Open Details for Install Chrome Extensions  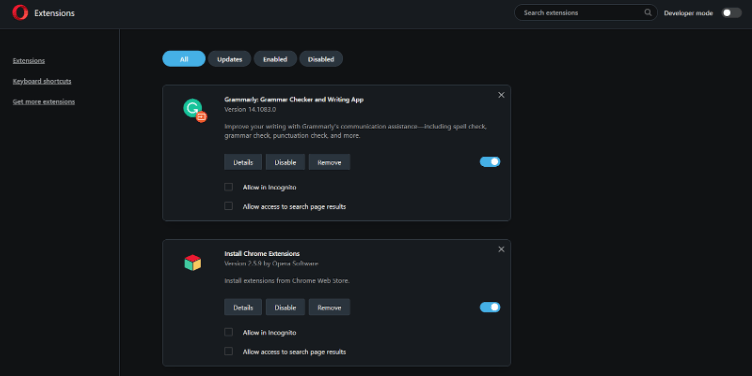(243, 307)
